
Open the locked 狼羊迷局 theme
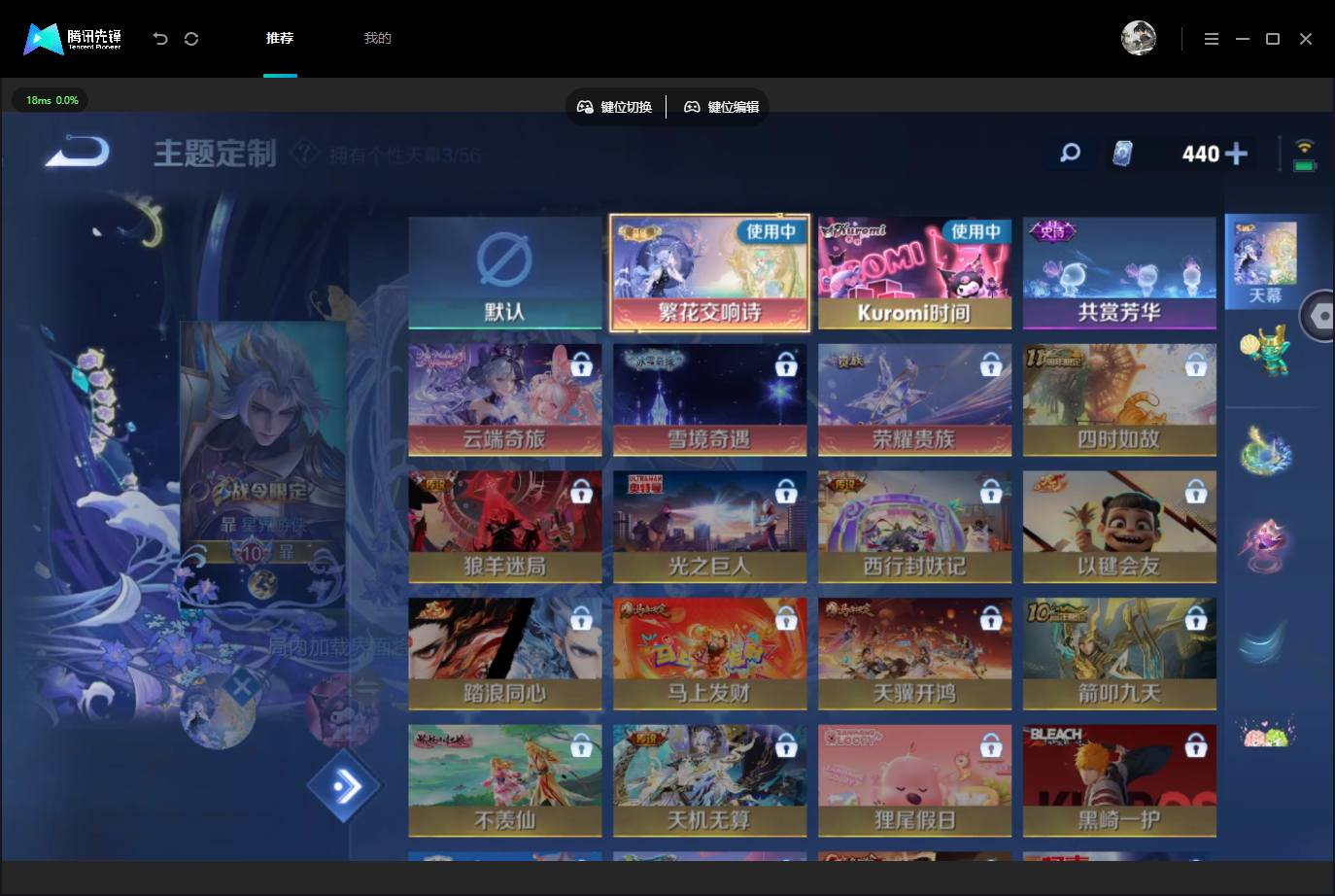(x=505, y=527)
